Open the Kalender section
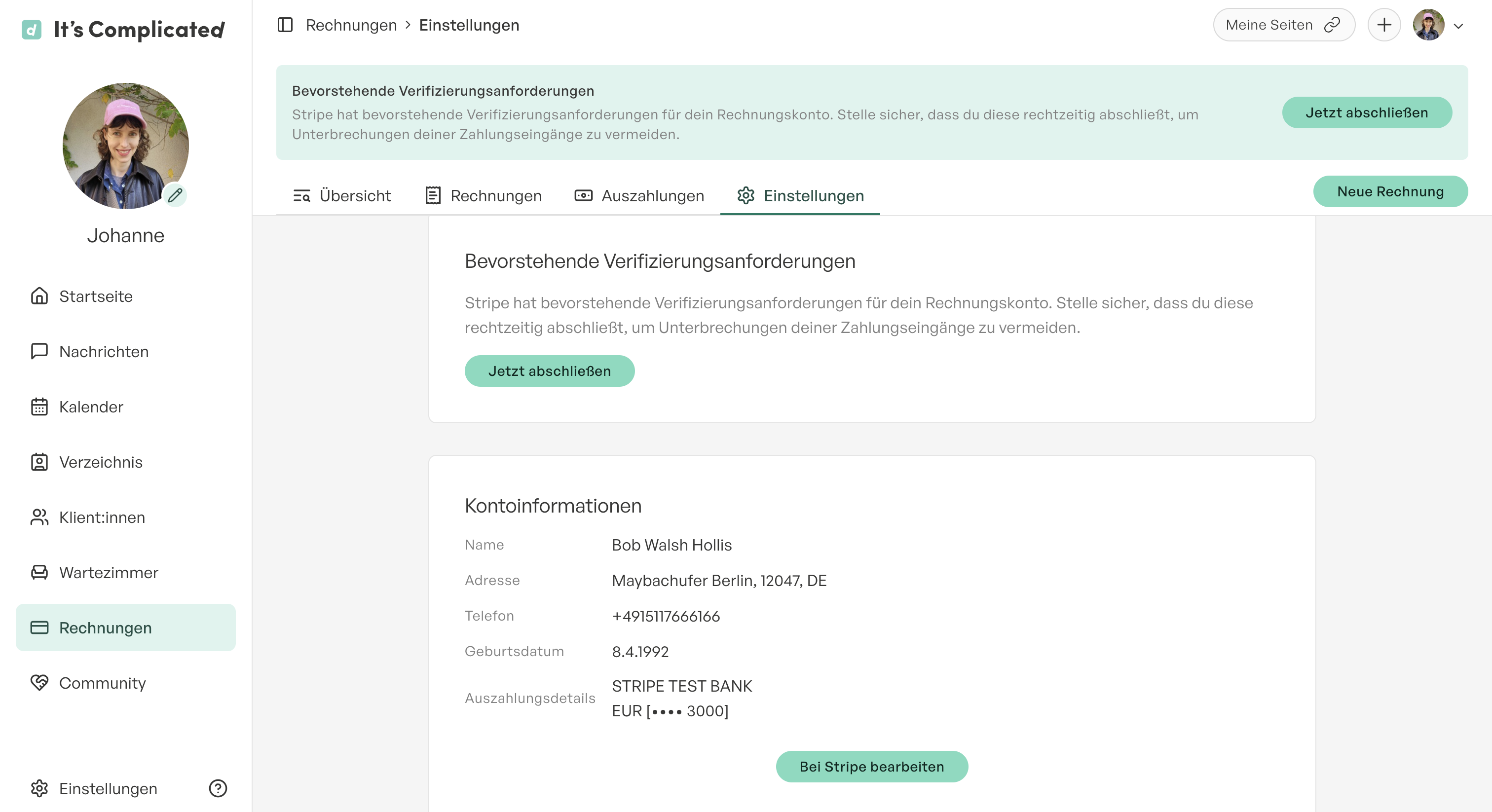Viewport: 1492px width, 812px height. click(90, 406)
